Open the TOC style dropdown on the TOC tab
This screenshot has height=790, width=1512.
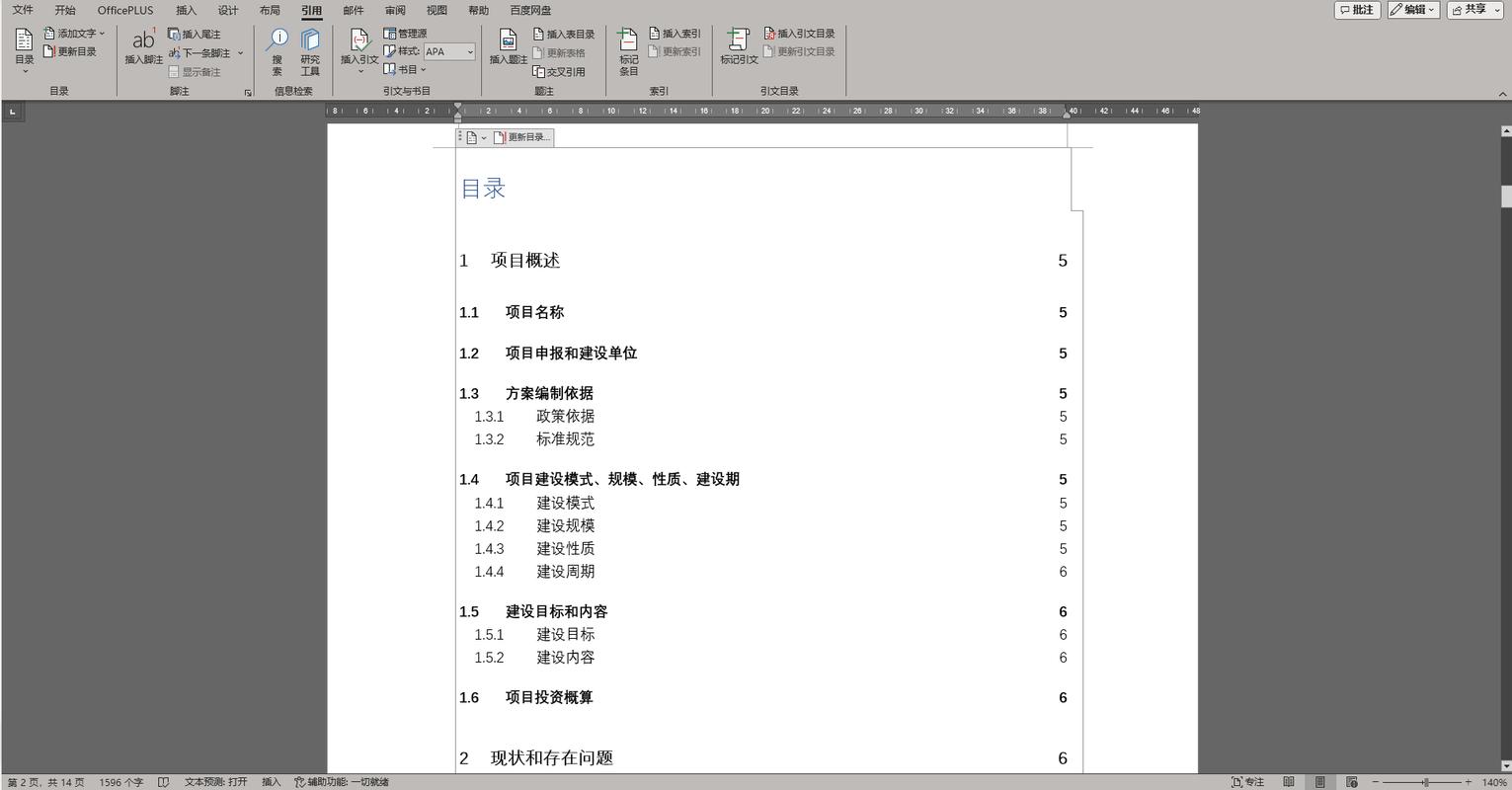tap(475, 137)
